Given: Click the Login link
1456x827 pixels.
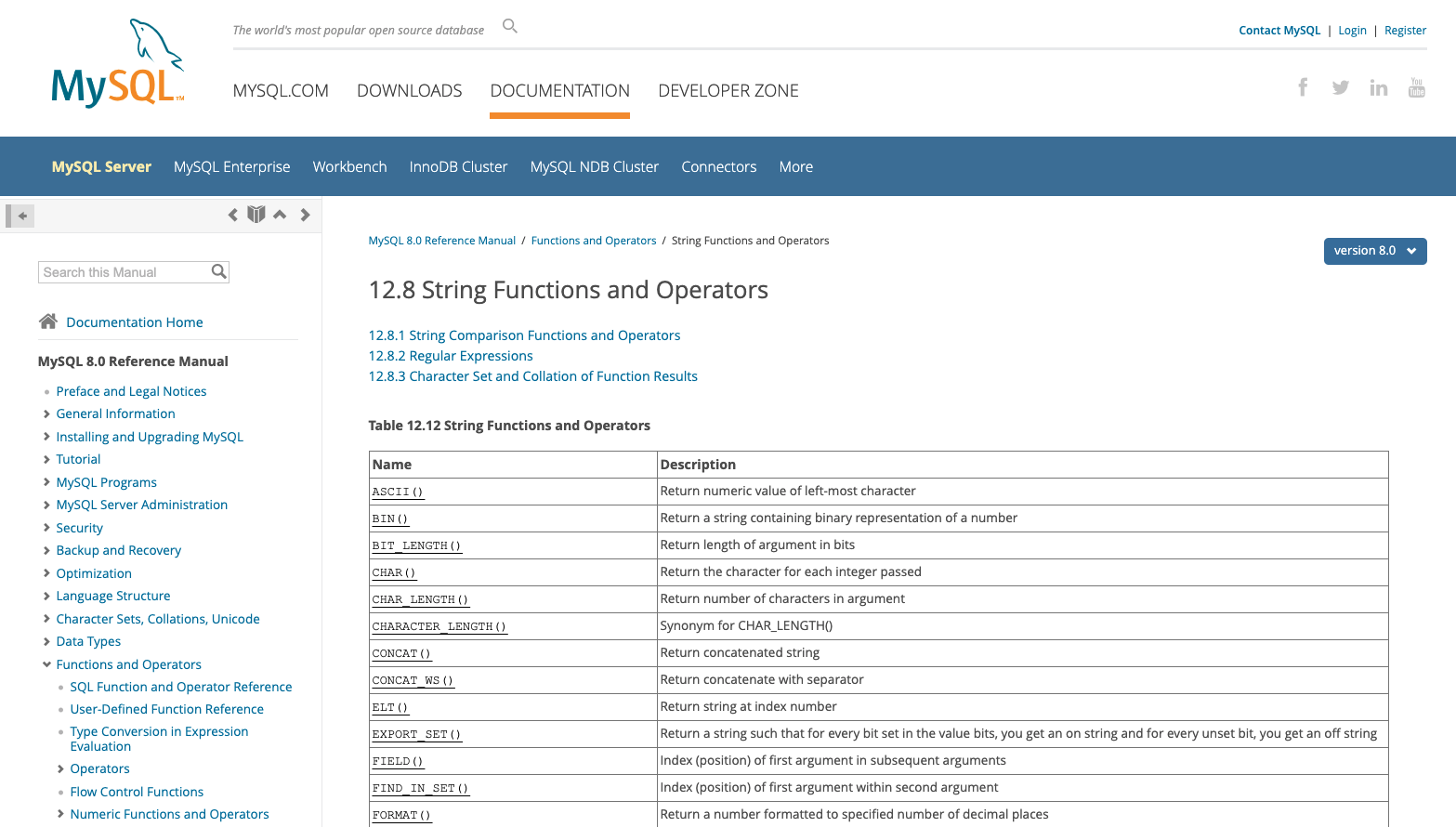Looking at the screenshot, I should (1352, 31).
